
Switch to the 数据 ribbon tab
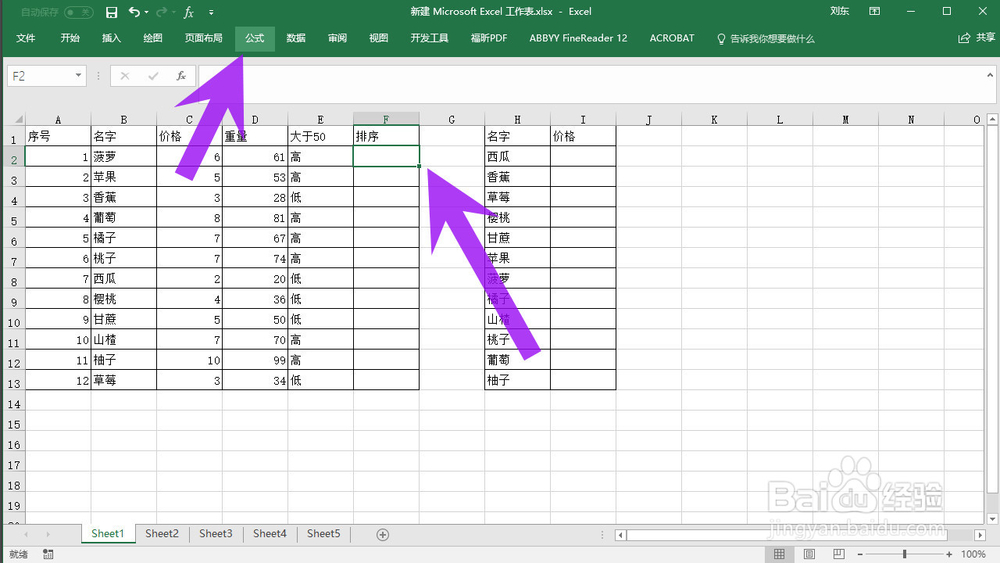point(296,38)
